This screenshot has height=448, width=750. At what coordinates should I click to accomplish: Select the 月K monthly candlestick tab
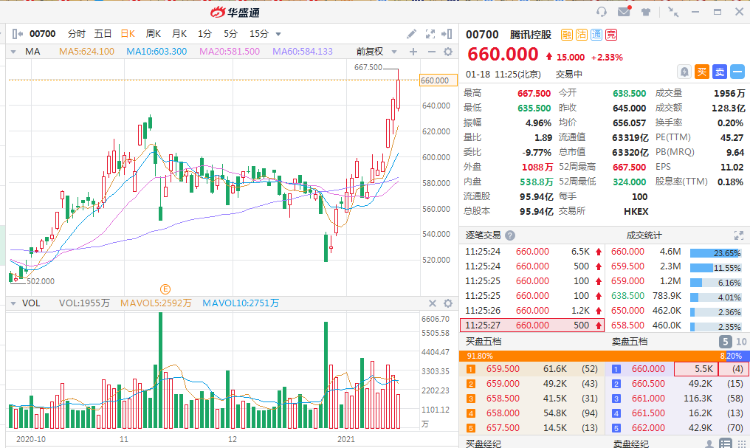coord(179,34)
